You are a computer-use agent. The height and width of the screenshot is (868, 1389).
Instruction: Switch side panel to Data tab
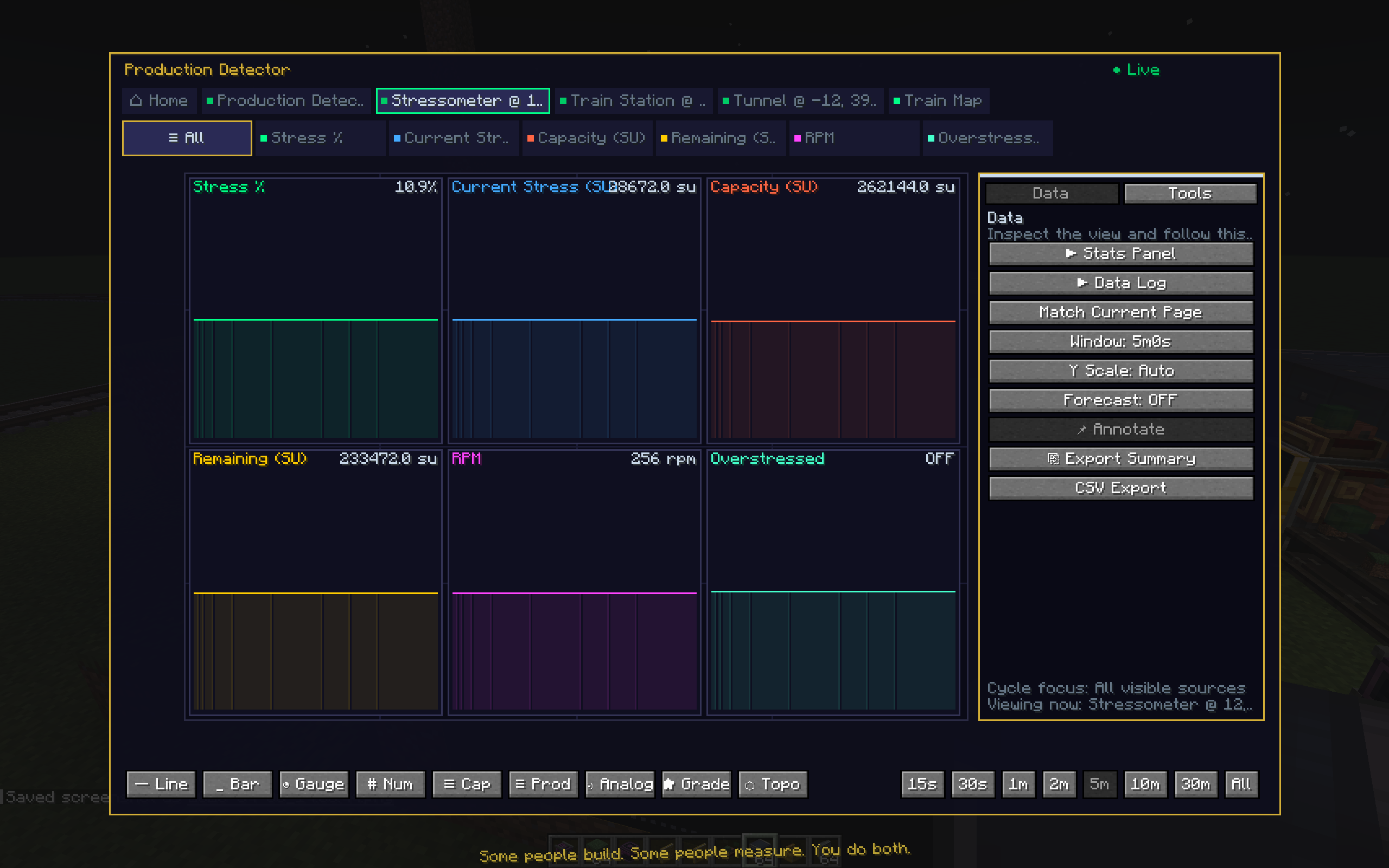click(x=1052, y=194)
